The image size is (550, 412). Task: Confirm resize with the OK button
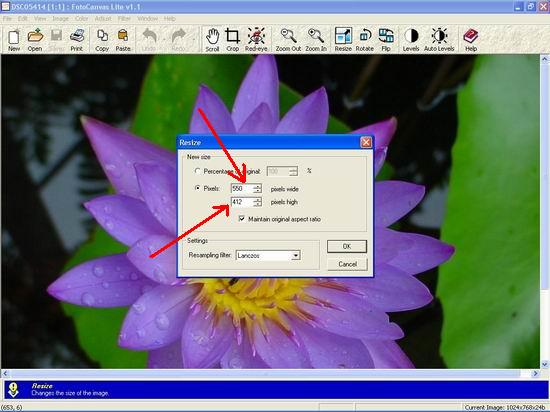pos(347,246)
